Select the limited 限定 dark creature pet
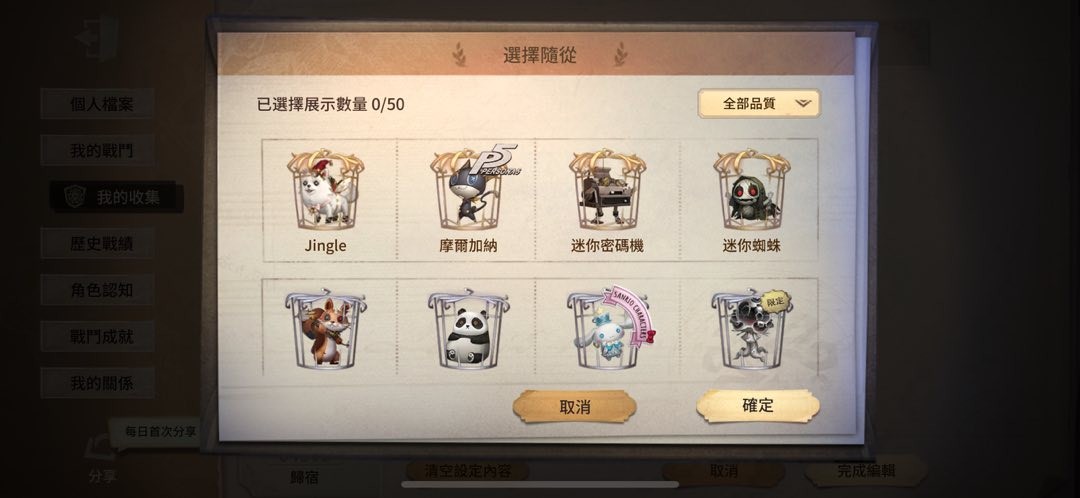1080x498 pixels. [x=751, y=329]
